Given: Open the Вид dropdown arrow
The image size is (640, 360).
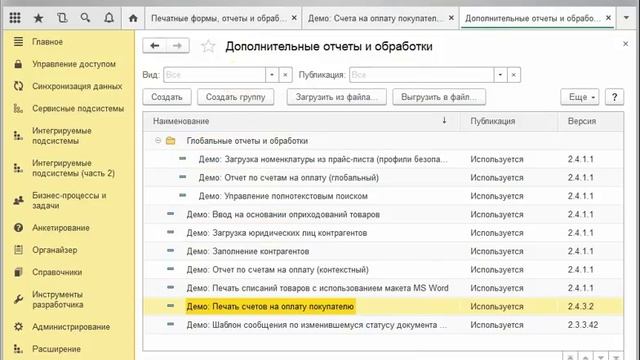Looking at the screenshot, I should (272, 75).
